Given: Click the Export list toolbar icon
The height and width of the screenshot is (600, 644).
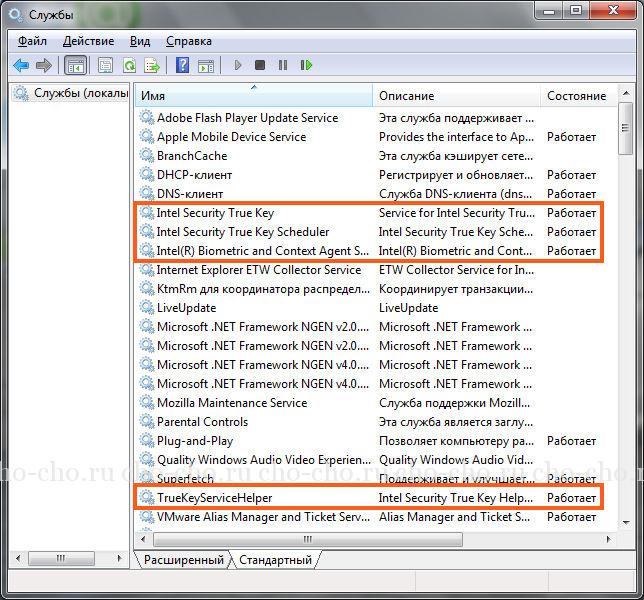Looking at the screenshot, I should (152, 65).
